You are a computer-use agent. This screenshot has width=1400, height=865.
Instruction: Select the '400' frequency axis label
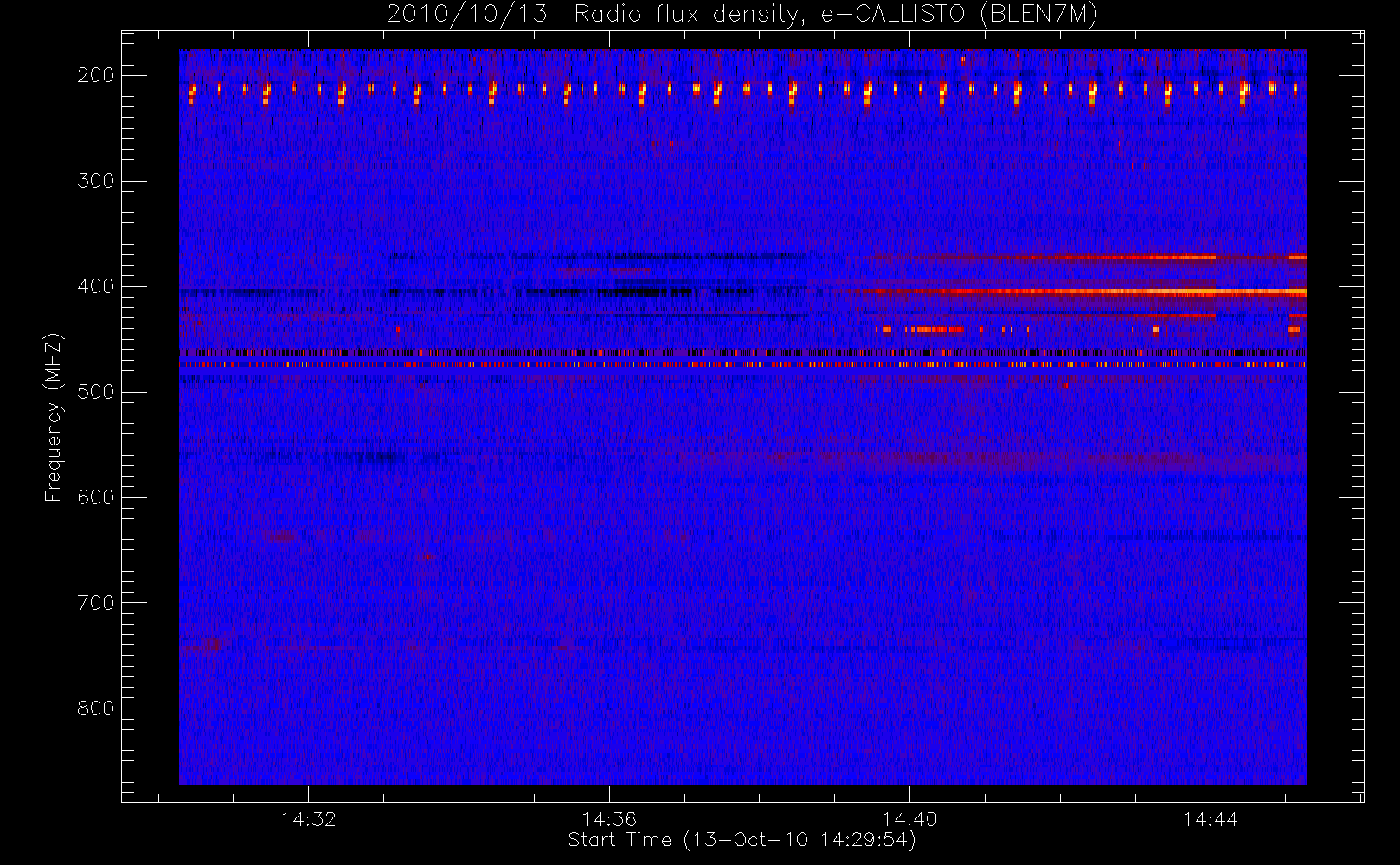pyautogui.click(x=96, y=286)
